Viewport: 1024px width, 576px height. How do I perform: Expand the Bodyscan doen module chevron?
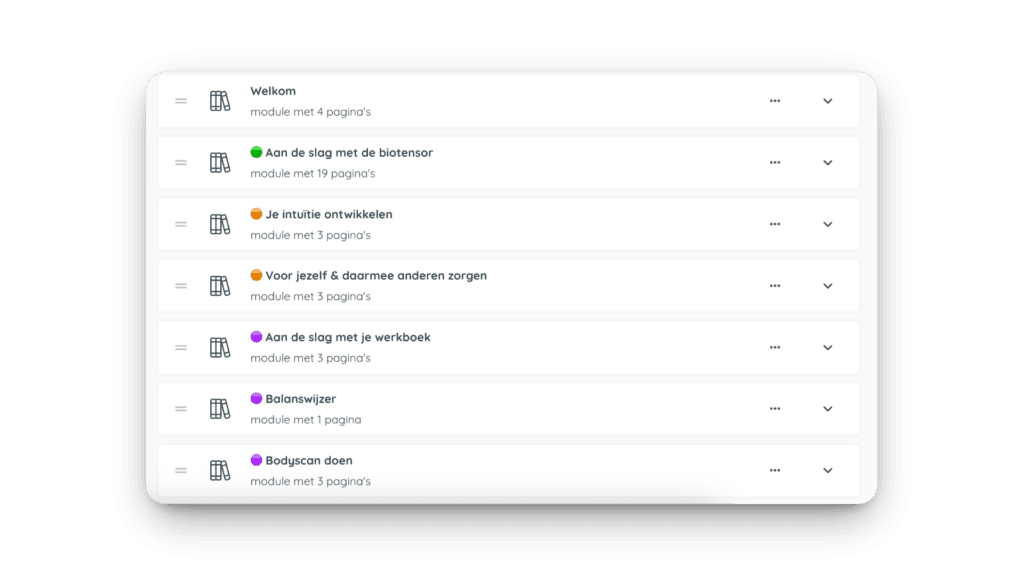pos(828,470)
